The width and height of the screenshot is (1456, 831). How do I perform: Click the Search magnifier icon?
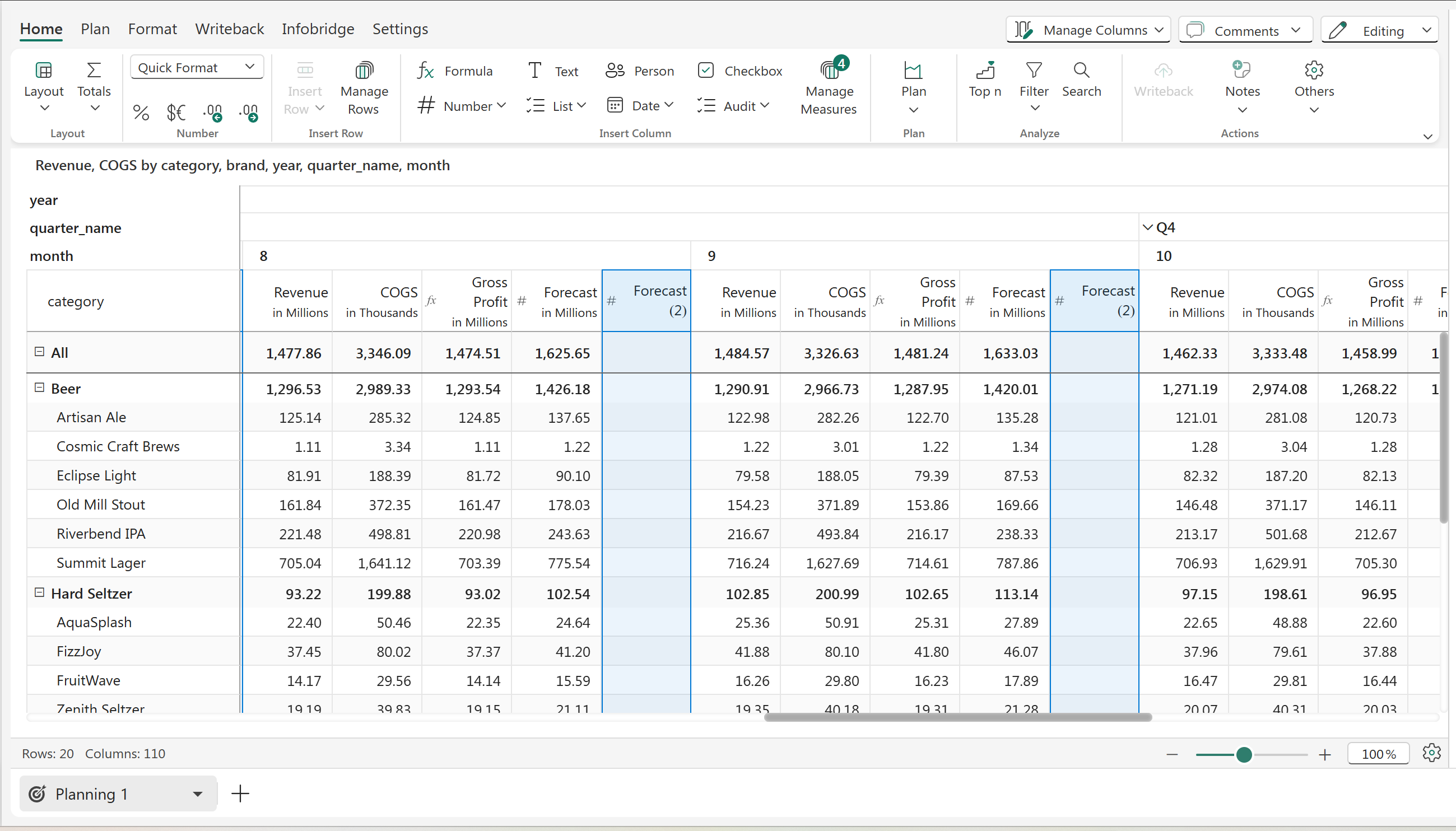1081,71
